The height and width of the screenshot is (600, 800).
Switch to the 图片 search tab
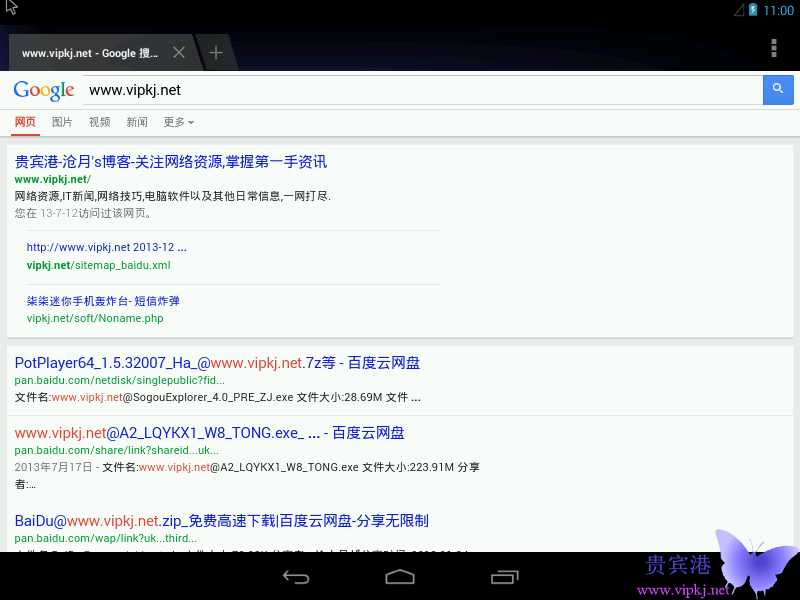click(x=62, y=122)
